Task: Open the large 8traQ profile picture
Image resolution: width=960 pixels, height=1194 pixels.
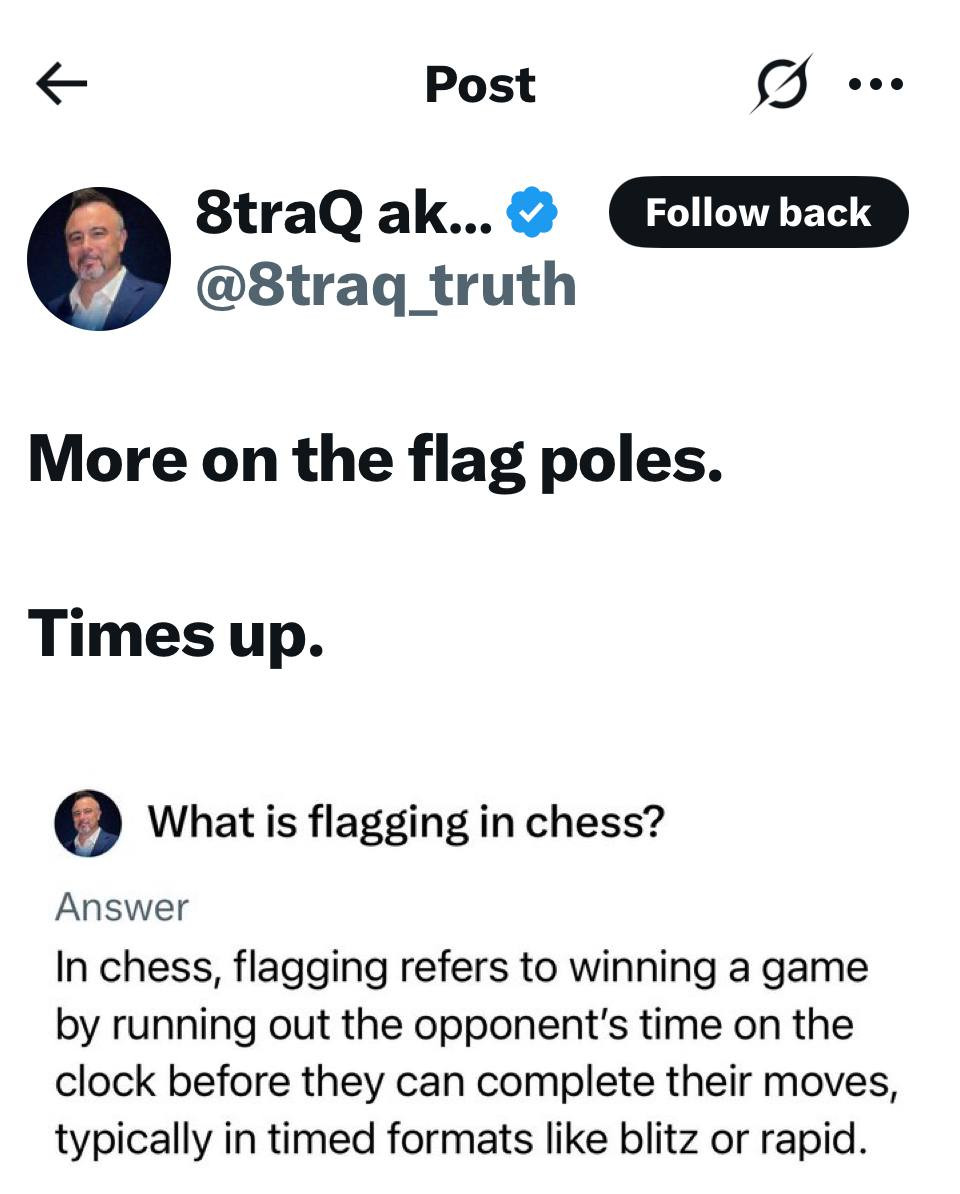Action: click(99, 259)
